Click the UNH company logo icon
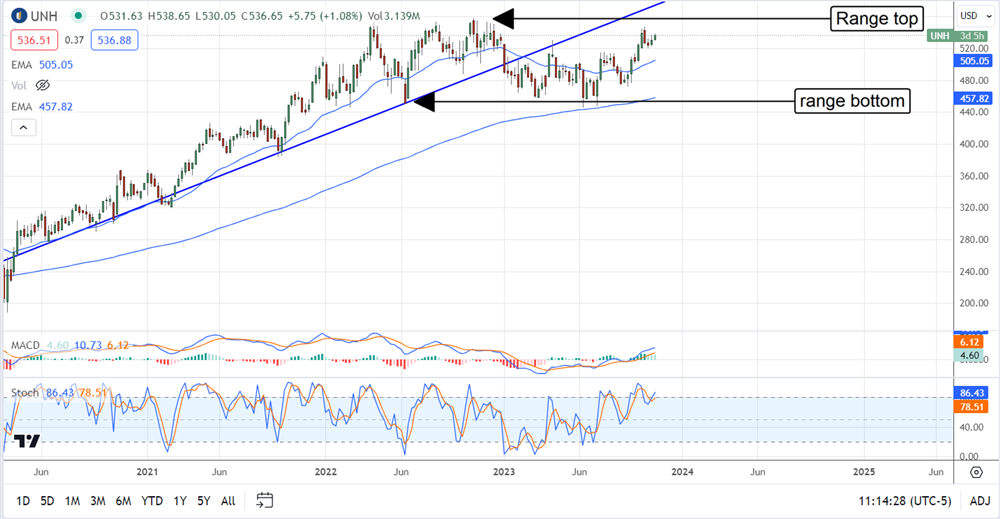Image resolution: width=1000 pixels, height=519 pixels. pyautogui.click(x=19, y=16)
